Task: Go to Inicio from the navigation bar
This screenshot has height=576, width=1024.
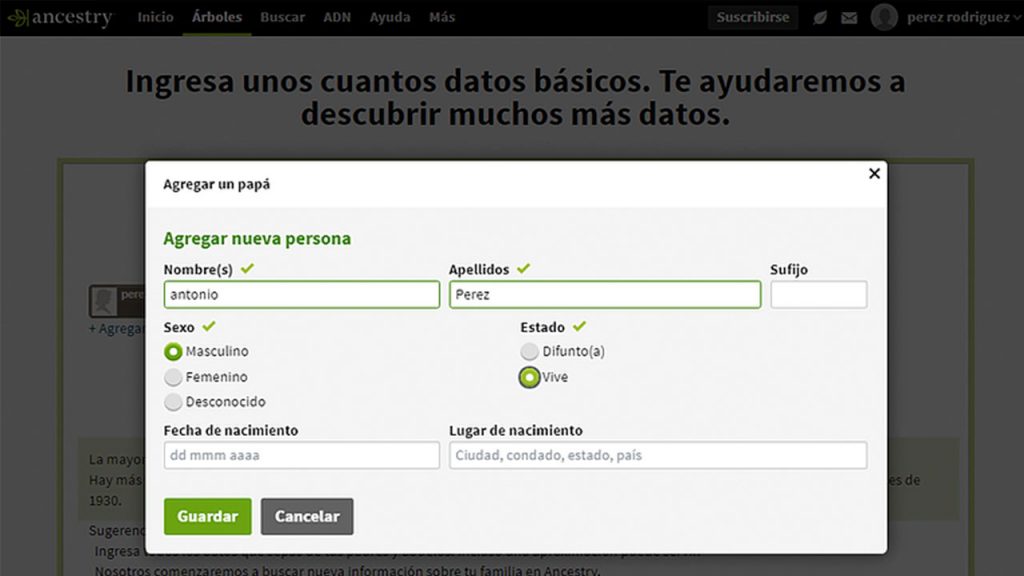Action: click(x=156, y=17)
